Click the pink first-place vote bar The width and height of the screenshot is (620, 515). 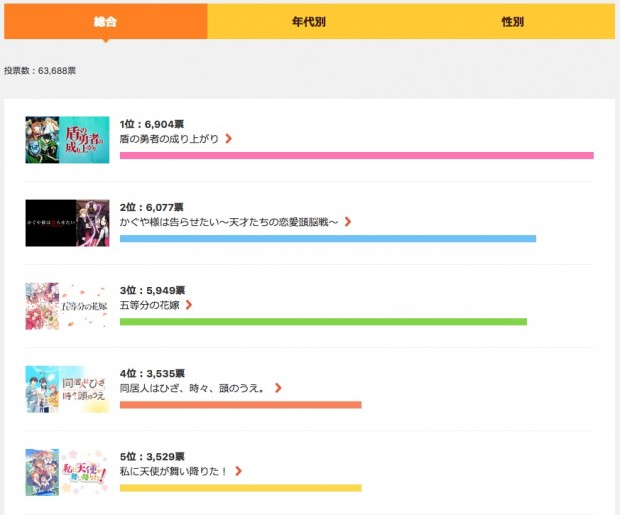pos(356,156)
